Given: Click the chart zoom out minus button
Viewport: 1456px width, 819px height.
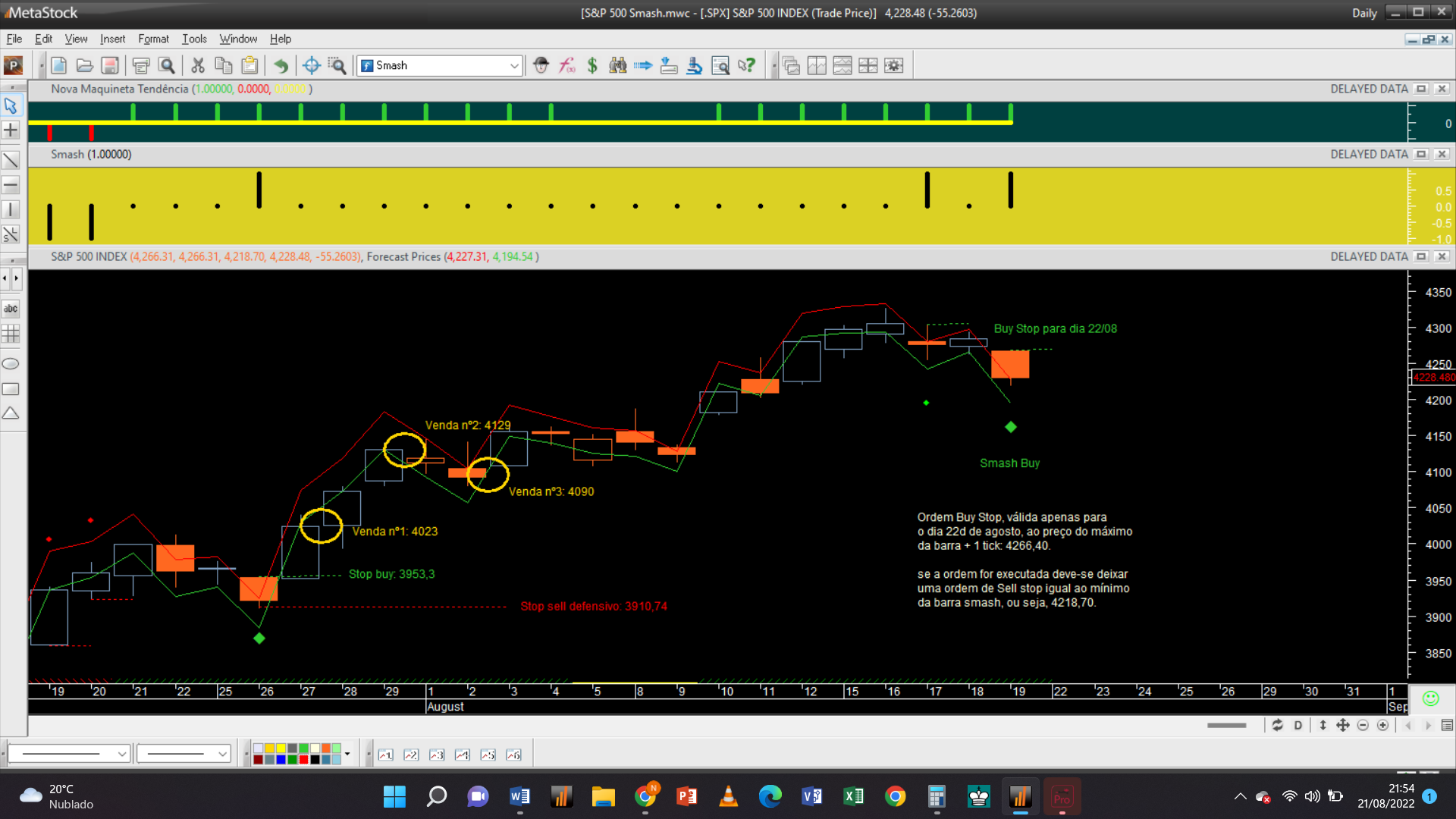Looking at the screenshot, I should [1363, 726].
